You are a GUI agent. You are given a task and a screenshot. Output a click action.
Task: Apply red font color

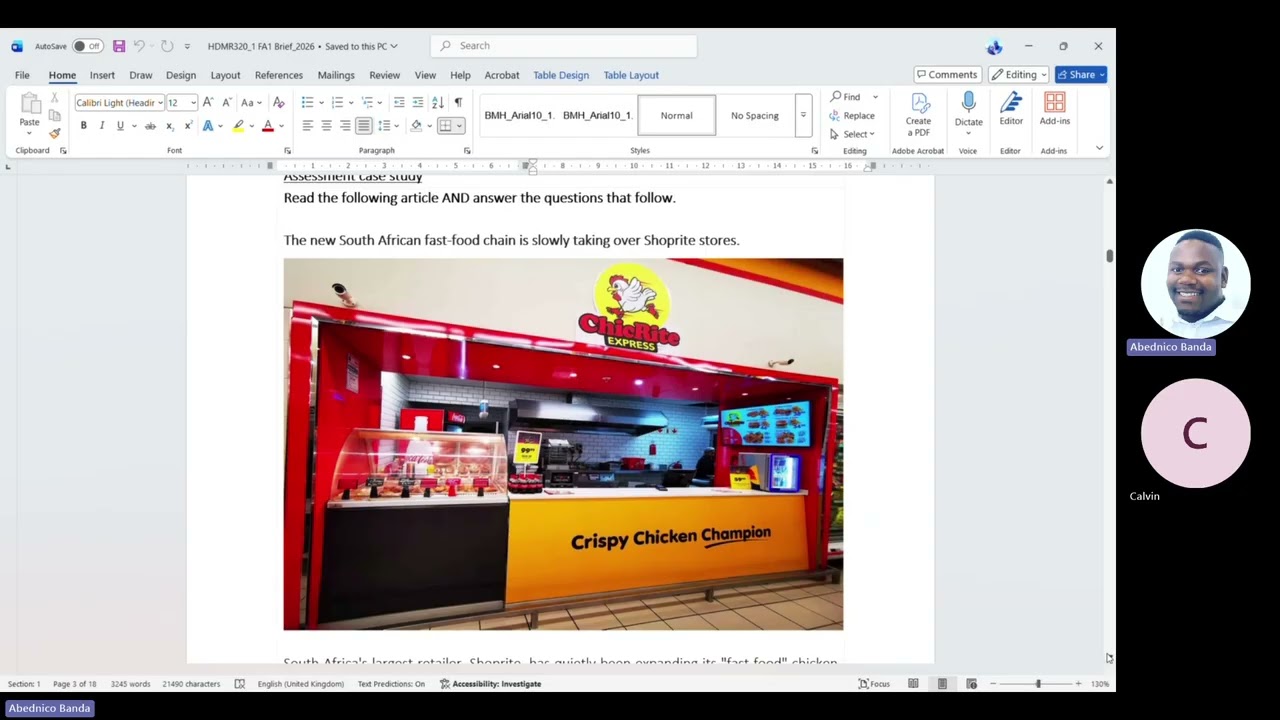267,125
